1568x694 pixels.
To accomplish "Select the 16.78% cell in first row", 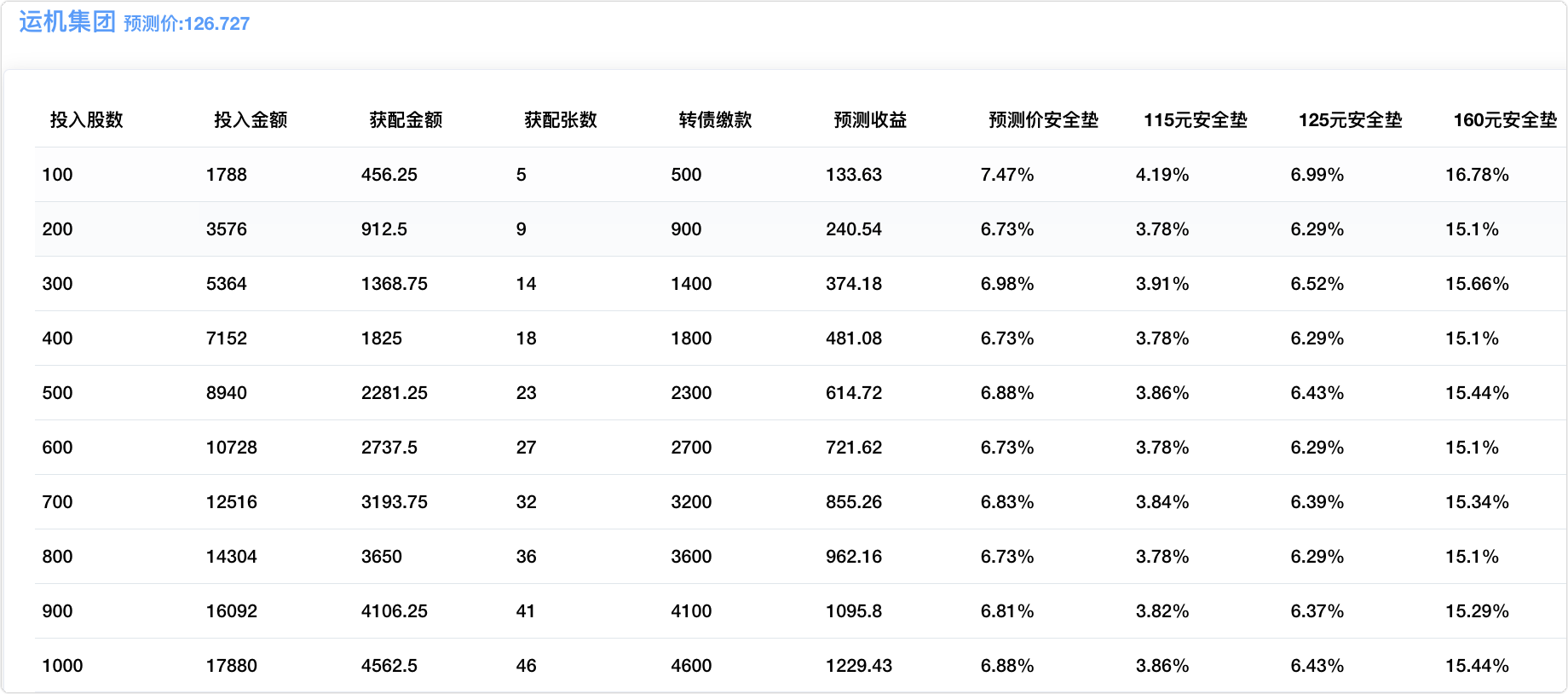I will (1477, 175).
